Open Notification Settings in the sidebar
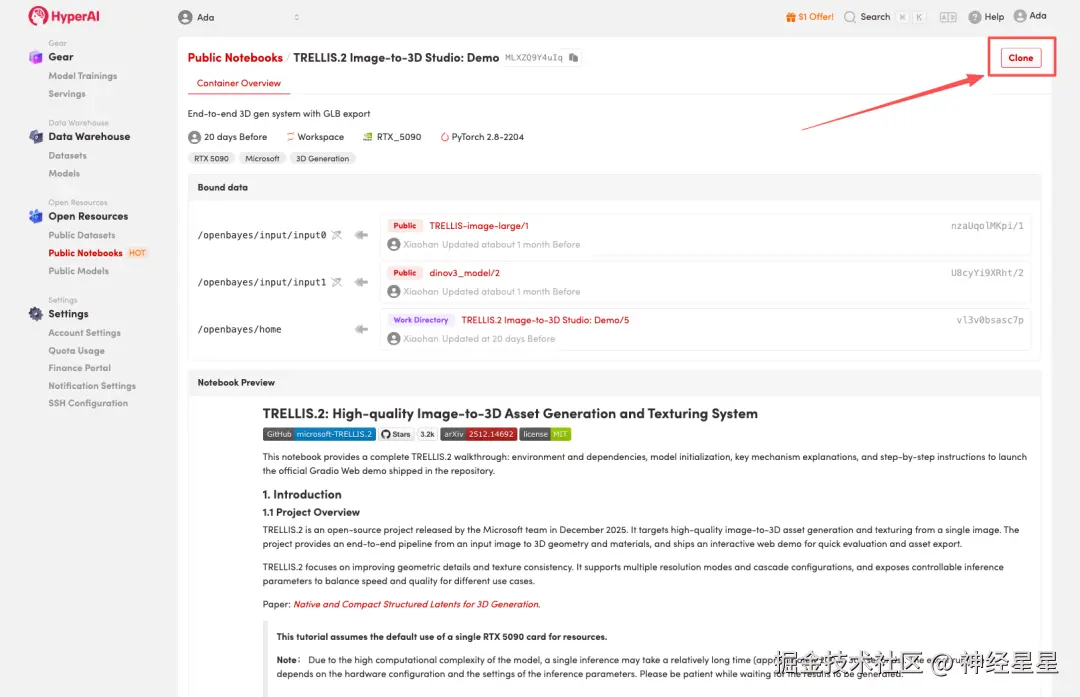1080x697 pixels. tap(92, 386)
